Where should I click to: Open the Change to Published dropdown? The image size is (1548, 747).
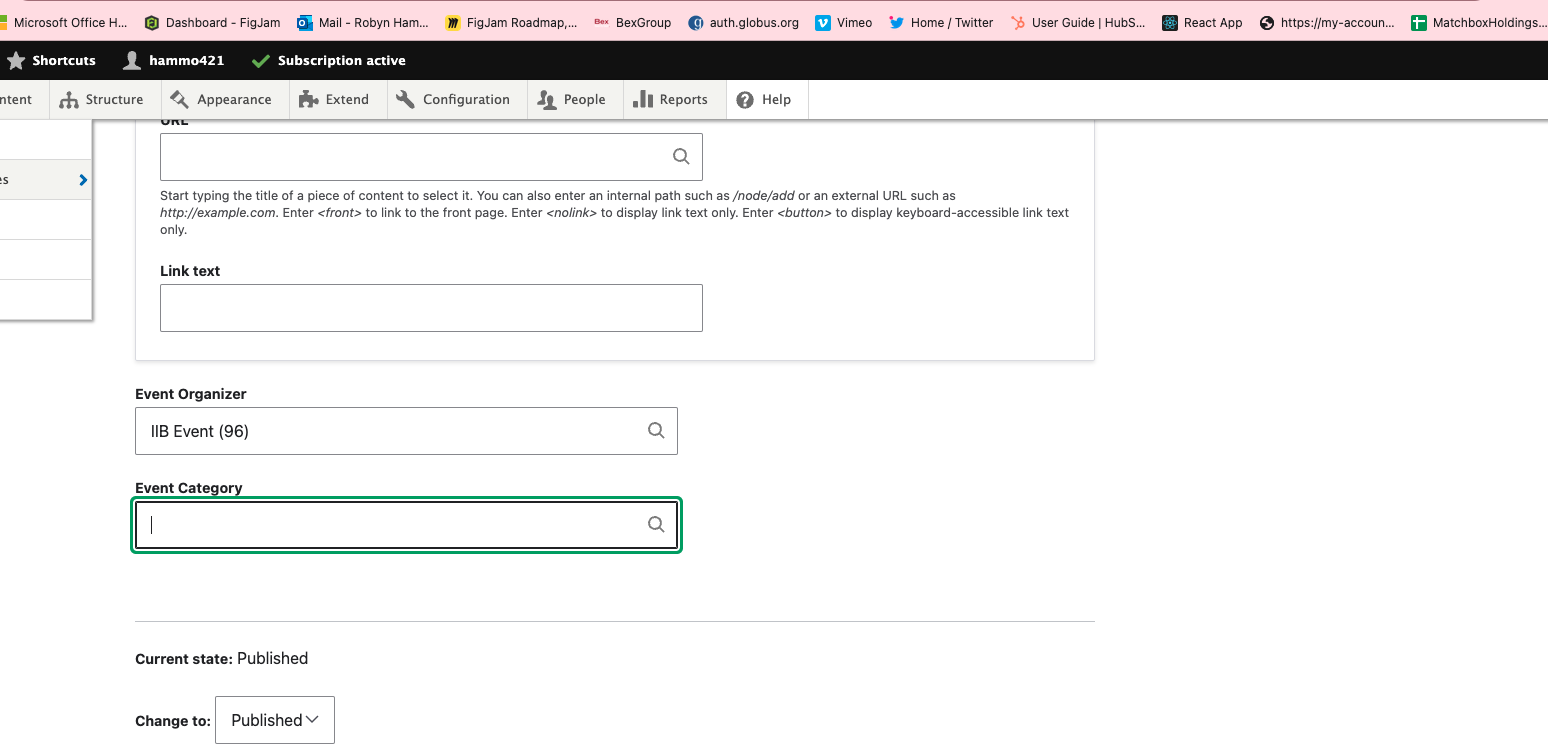pos(275,720)
